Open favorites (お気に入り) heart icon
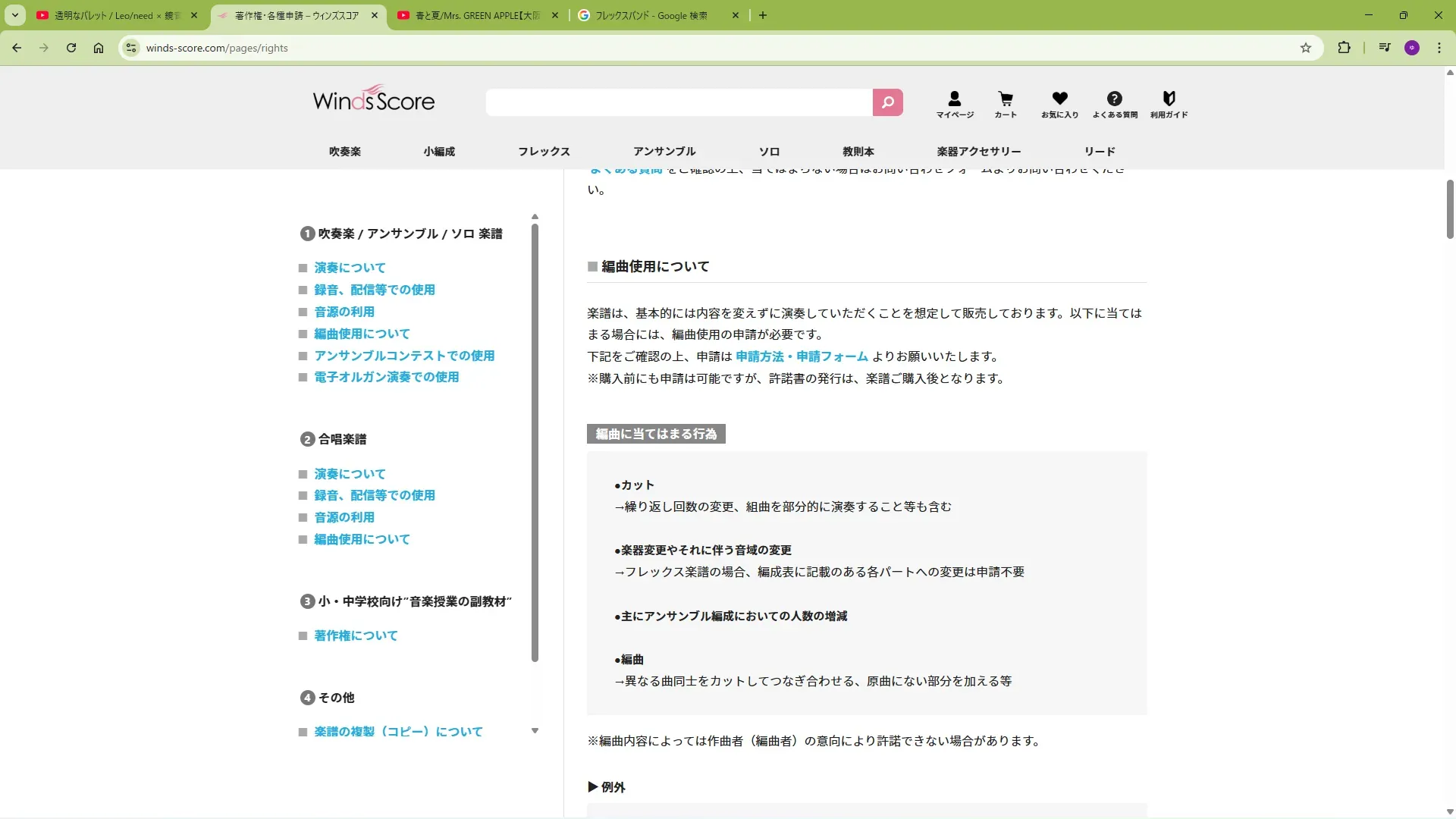This screenshot has height=819, width=1456. pos(1059,104)
